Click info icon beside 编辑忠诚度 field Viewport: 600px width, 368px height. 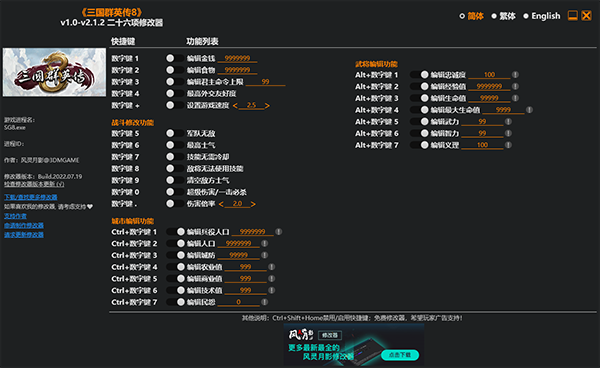pyautogui.click(x=515, y=75)
